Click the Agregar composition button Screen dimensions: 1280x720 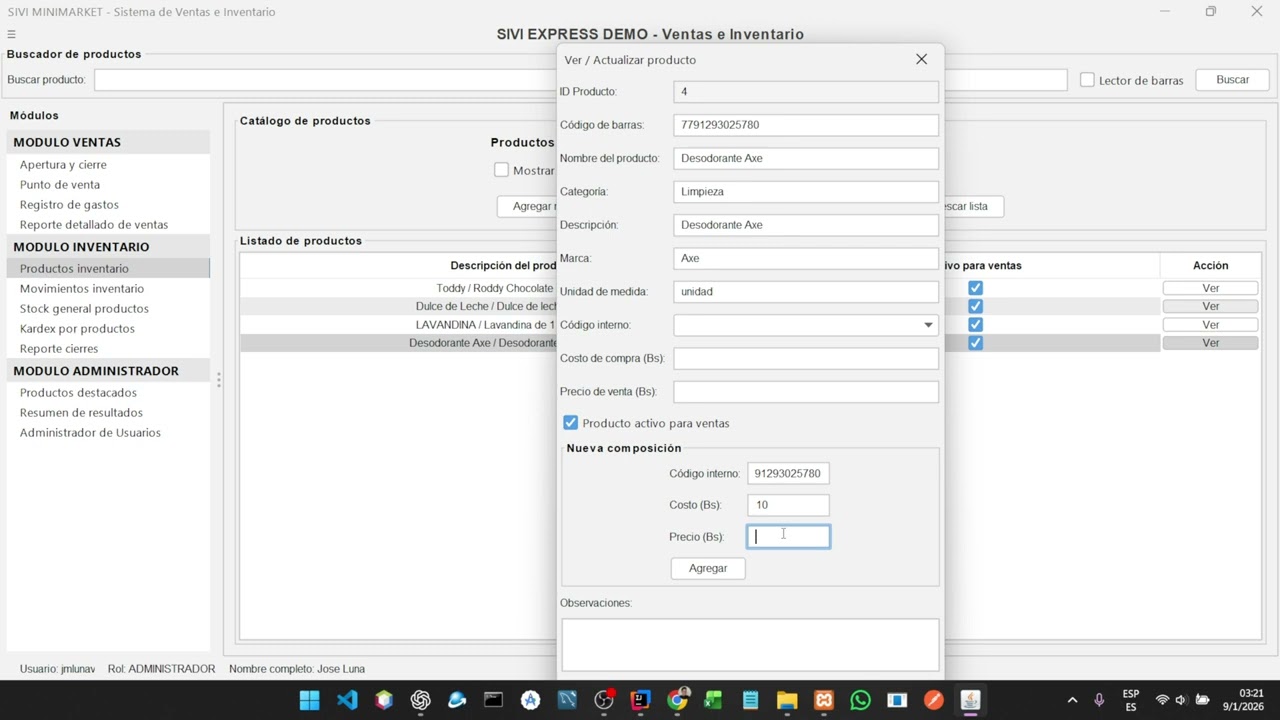[x=708, y=568]
